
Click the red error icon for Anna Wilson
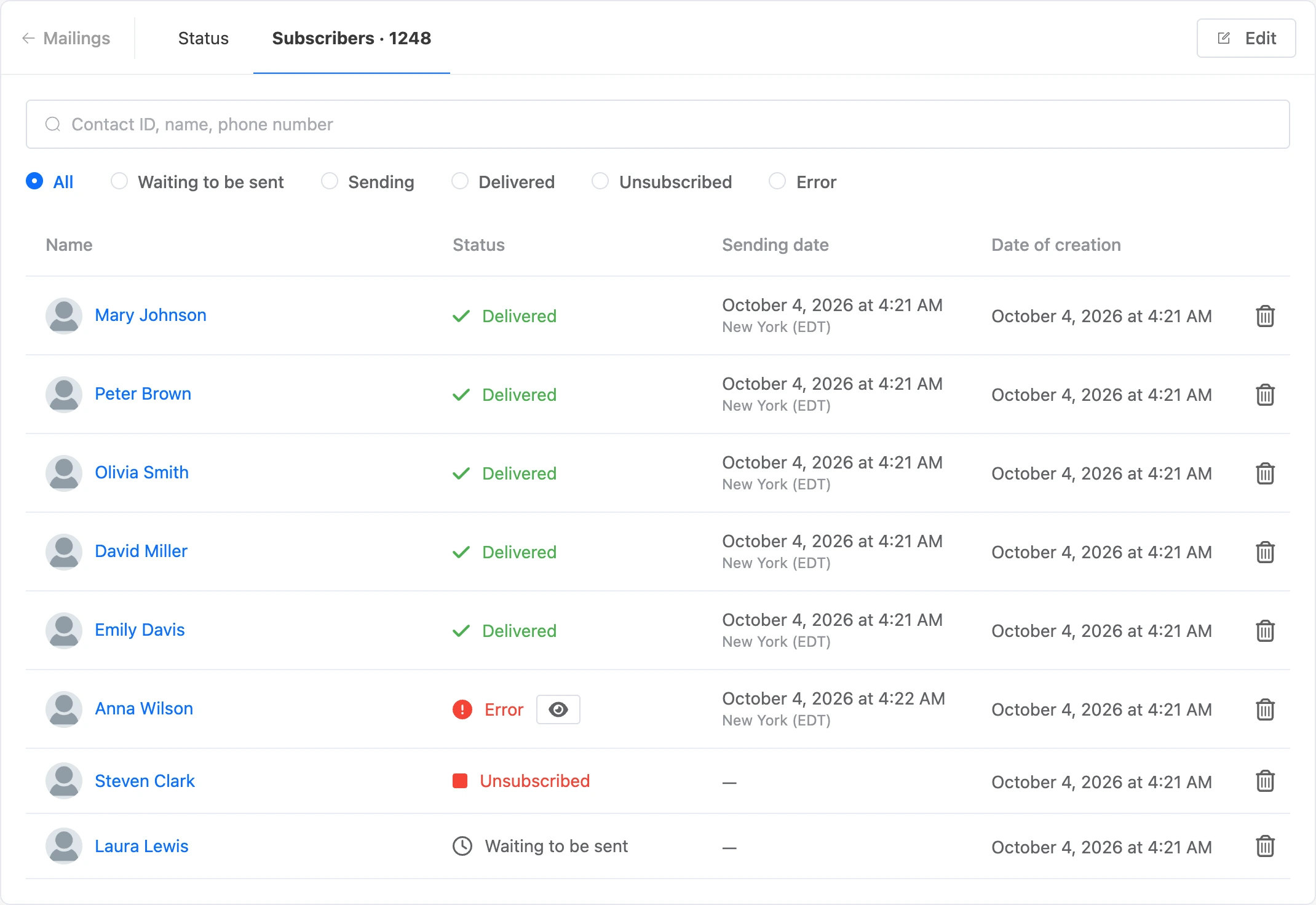[462, 709]
